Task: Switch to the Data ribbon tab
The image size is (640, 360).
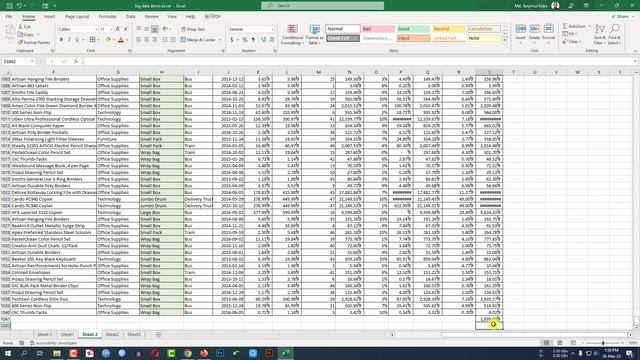Action: pyautogui.click(x=131, y=17)
